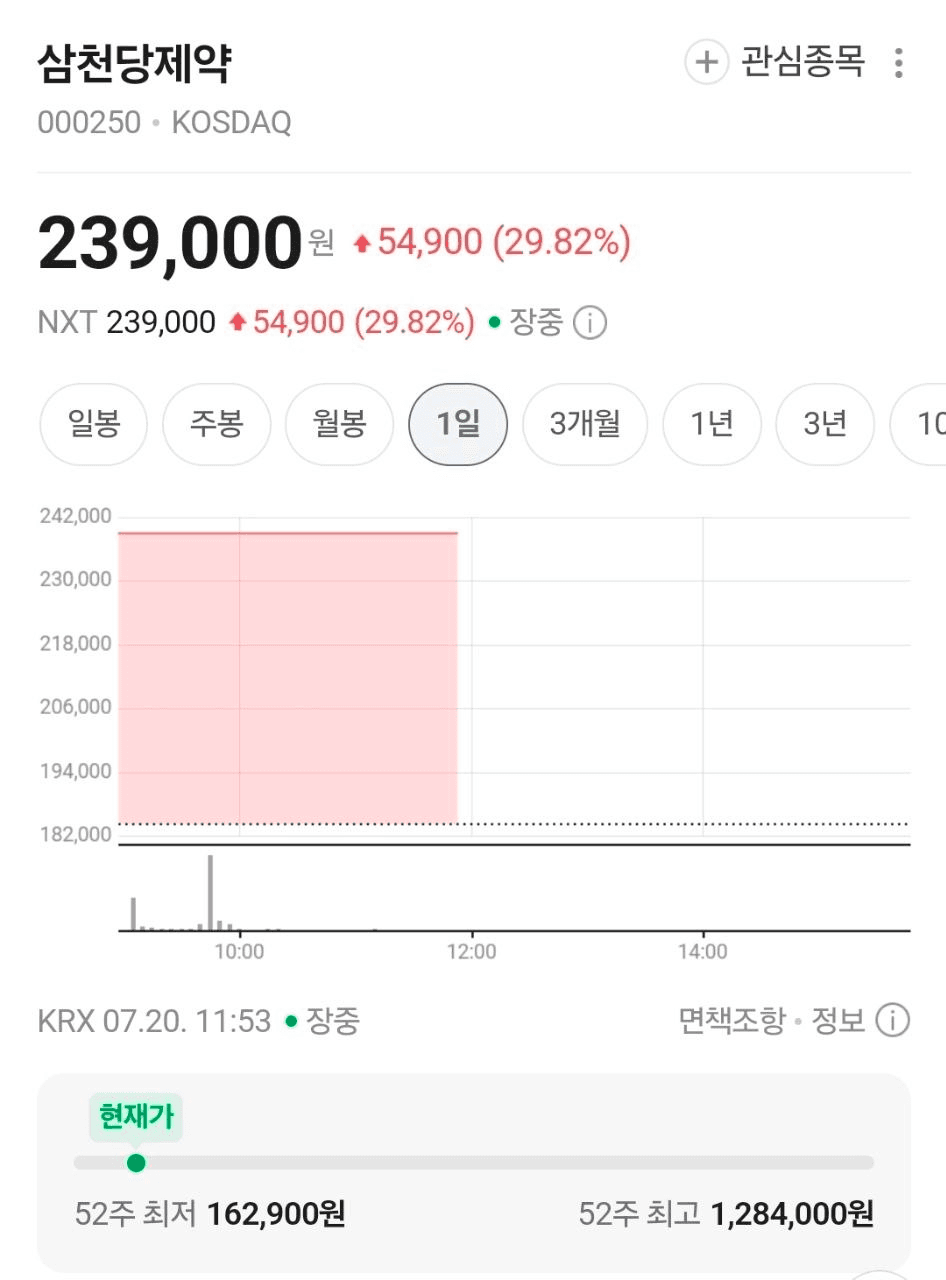
Task: Click the 관심종목 label text
Action: click(x=802, y=62)
